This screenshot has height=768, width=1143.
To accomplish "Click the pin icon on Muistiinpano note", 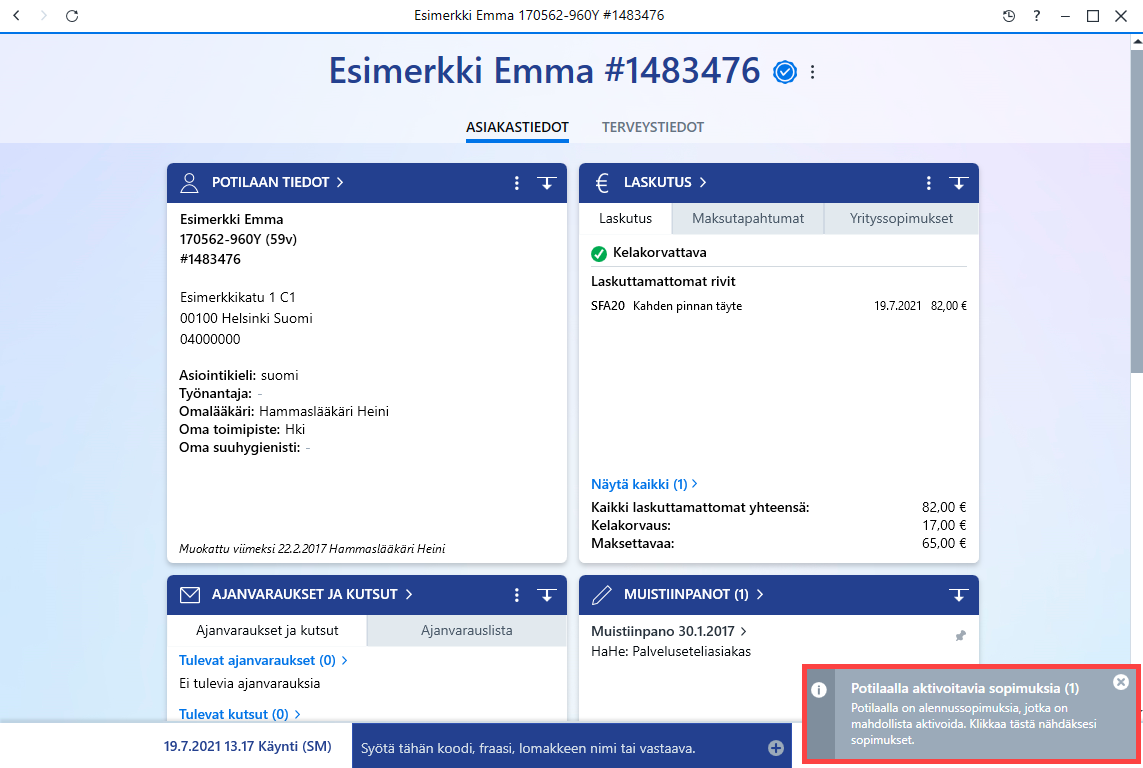I will click(x=961, y=636).
